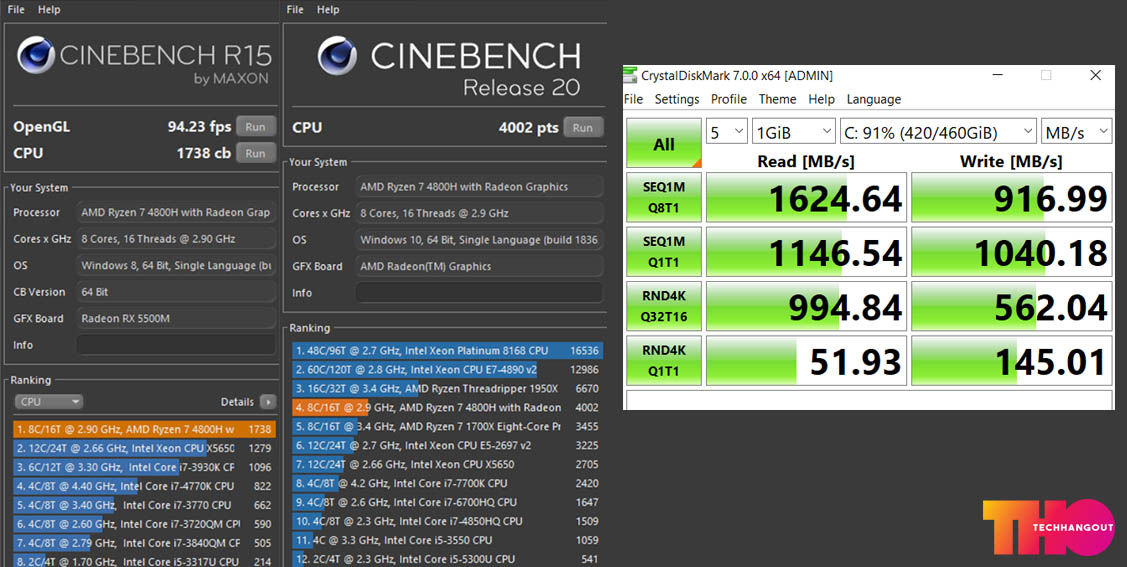Viewport: 1127px width, 567px height.
Task: Click the Cinebench Release 20 logo sphere
Action: pyautogui.click(x=338, y=56)
